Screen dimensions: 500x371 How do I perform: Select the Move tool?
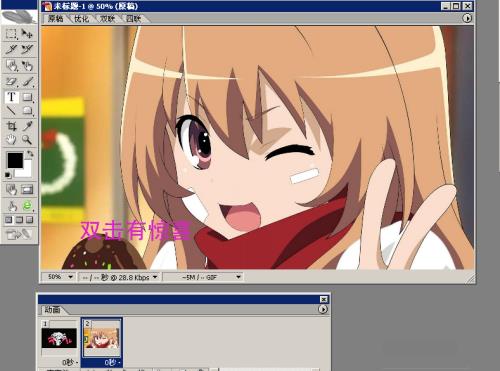pyautogui.click(x=27, y=33)
